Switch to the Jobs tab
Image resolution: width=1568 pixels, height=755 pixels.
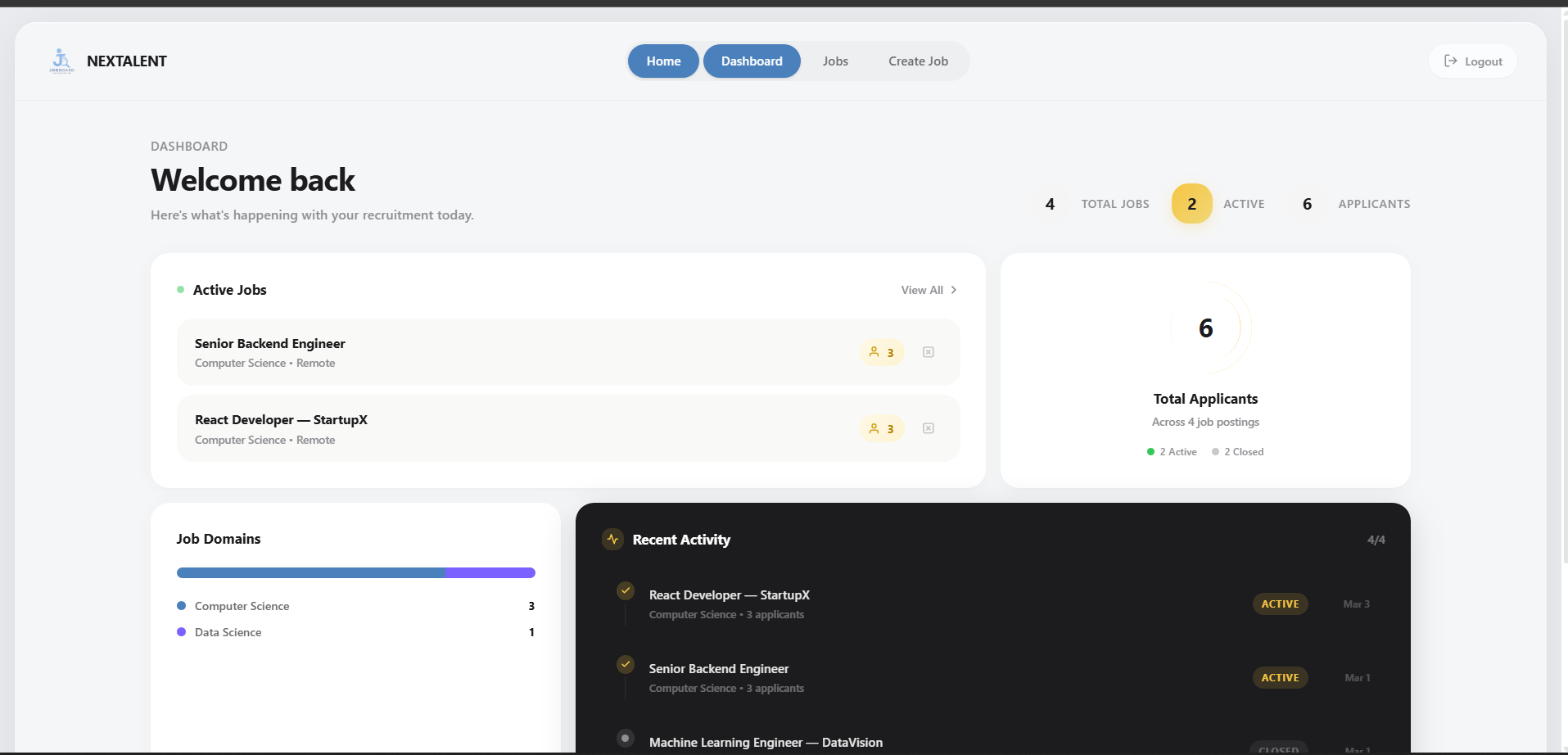tap(835, 61)
